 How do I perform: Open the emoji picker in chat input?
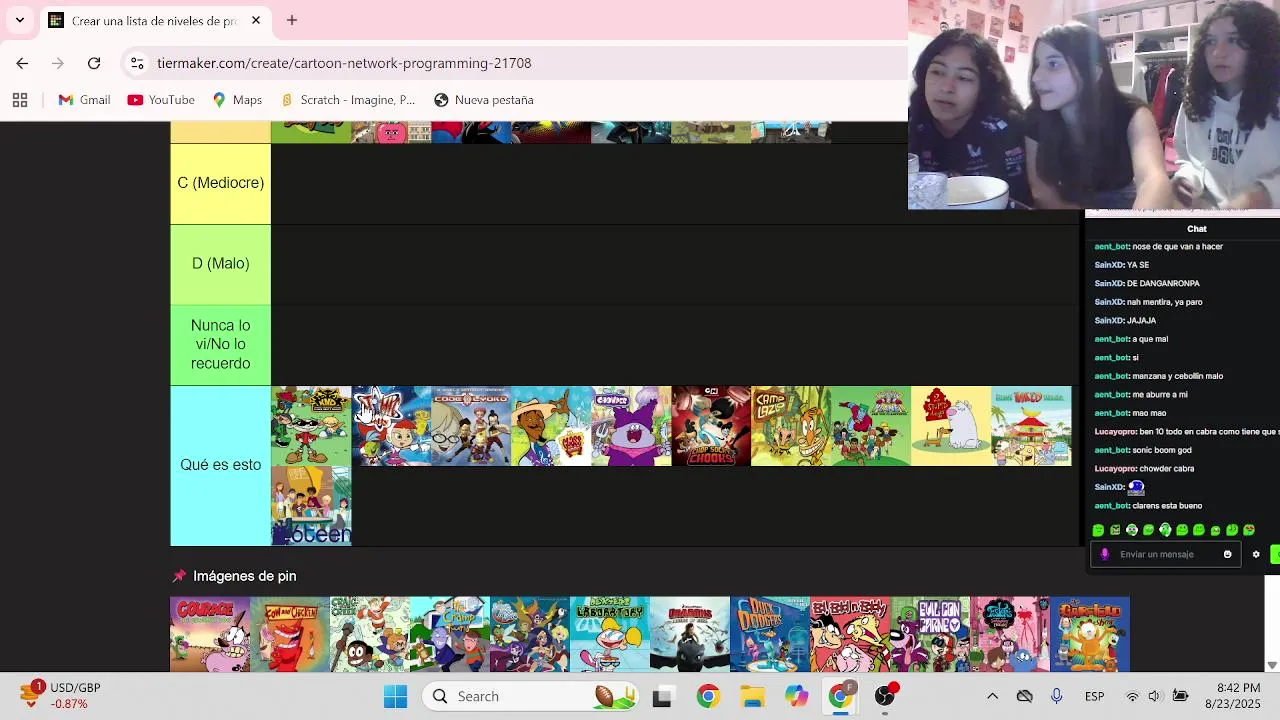(x=1227, y=554)
